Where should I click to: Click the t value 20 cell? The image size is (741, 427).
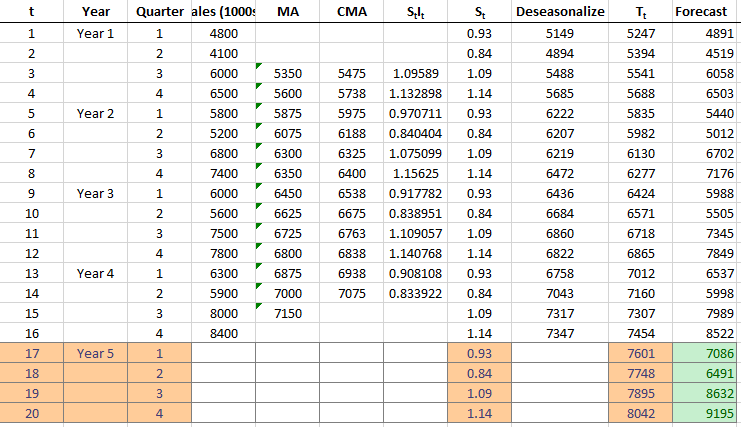[32, 412]
